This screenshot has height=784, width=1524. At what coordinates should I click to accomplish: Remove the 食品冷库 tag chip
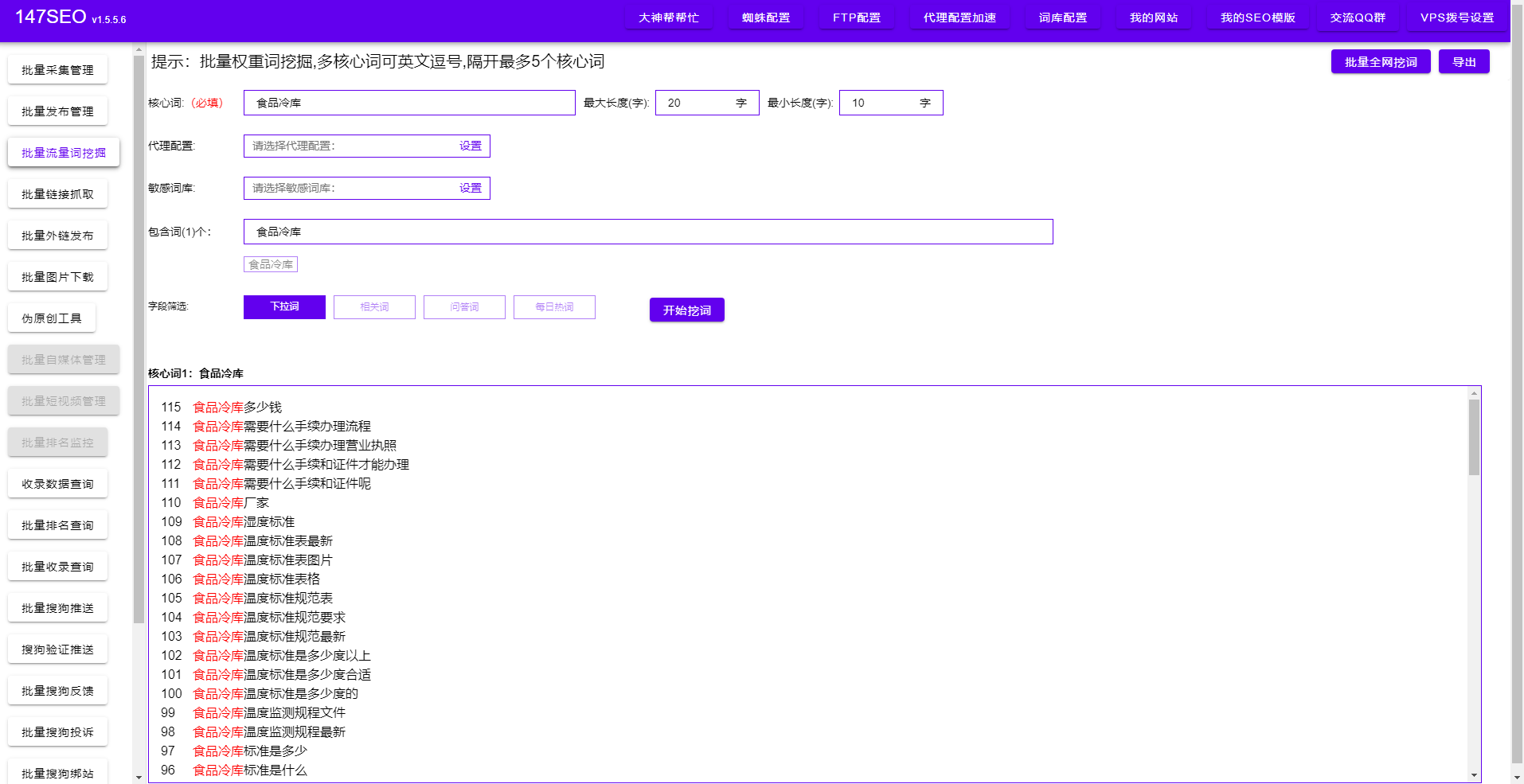[x=271, y=264]
